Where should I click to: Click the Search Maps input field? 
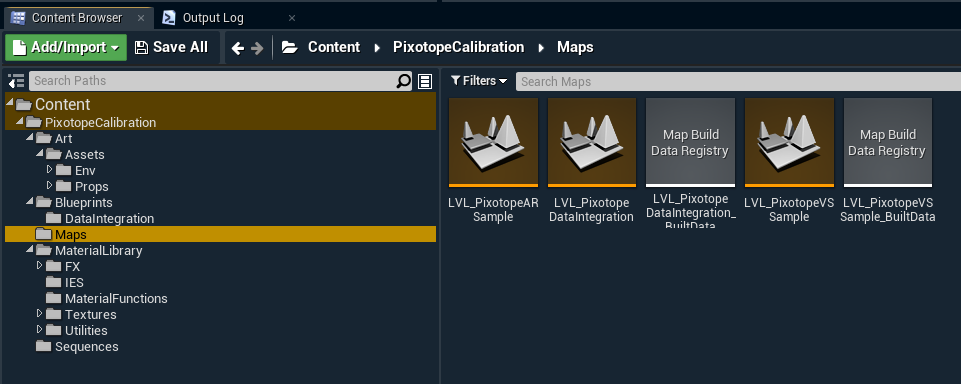coord(738,81)
